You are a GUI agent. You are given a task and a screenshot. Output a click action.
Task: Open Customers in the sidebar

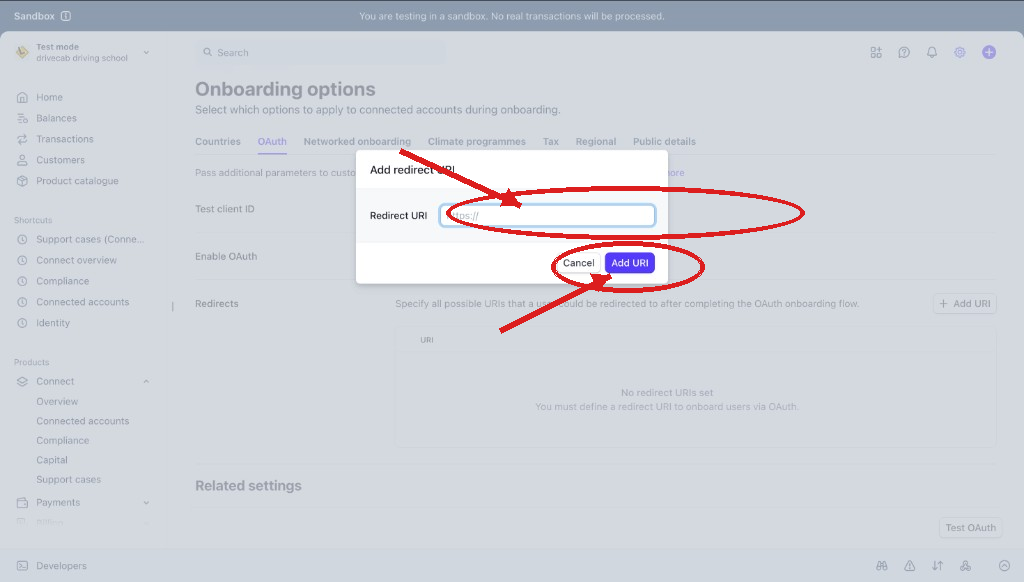60,160
